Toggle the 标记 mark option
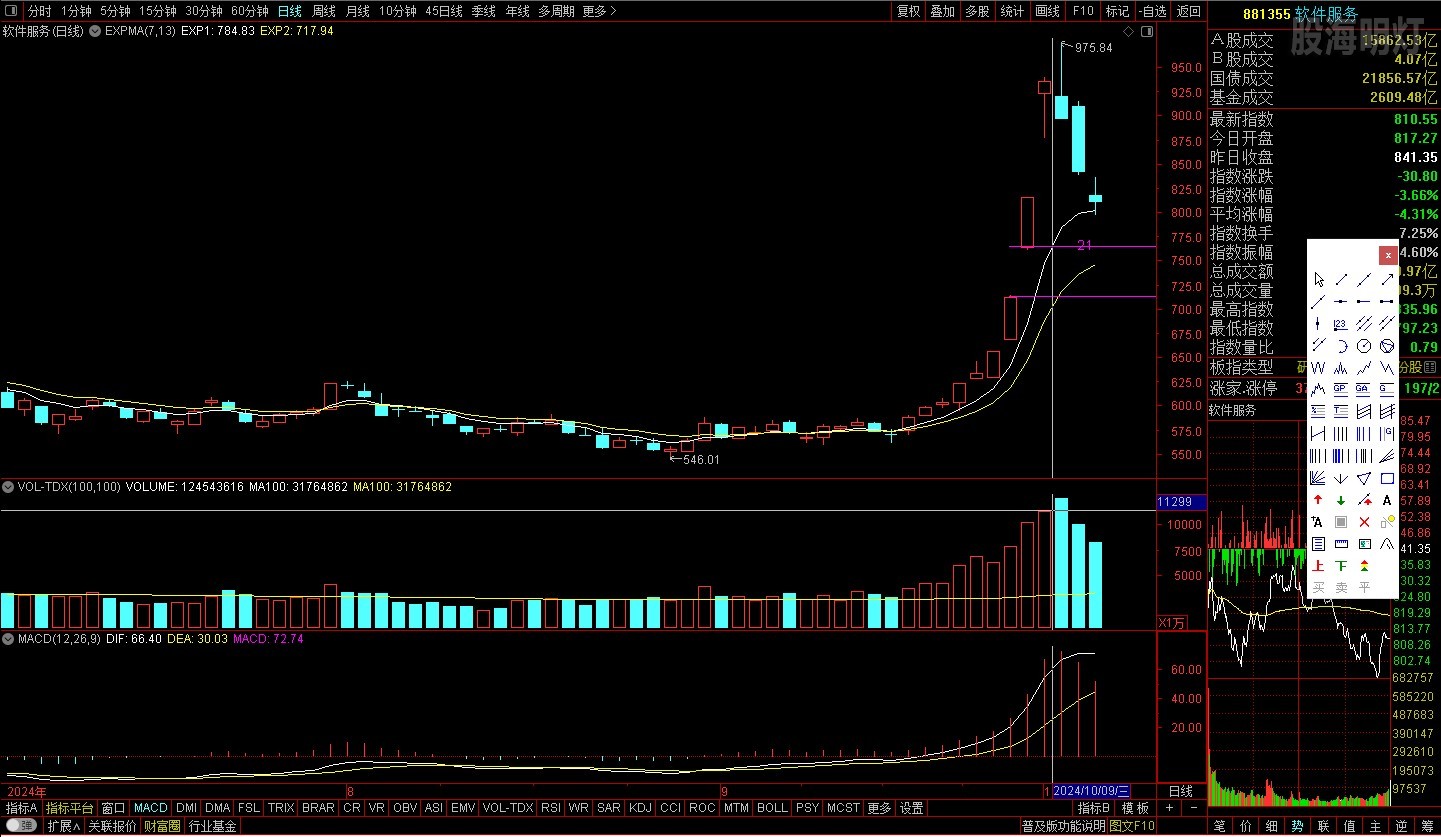Image resolution: width=1441 pixels, height=837 pixels. tap(1117, 11)
